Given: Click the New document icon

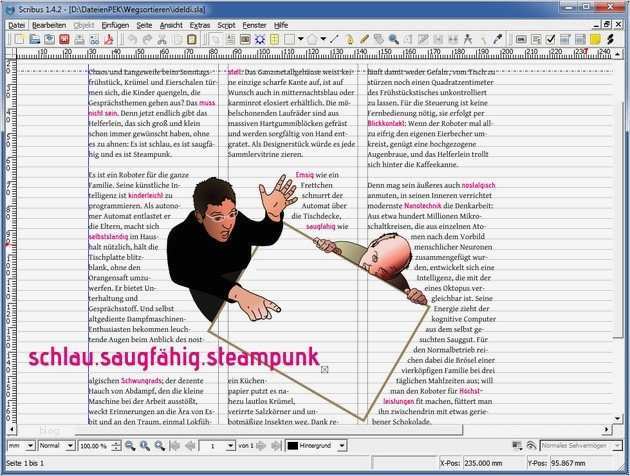Looking at the screenshot, I should 20,39.
